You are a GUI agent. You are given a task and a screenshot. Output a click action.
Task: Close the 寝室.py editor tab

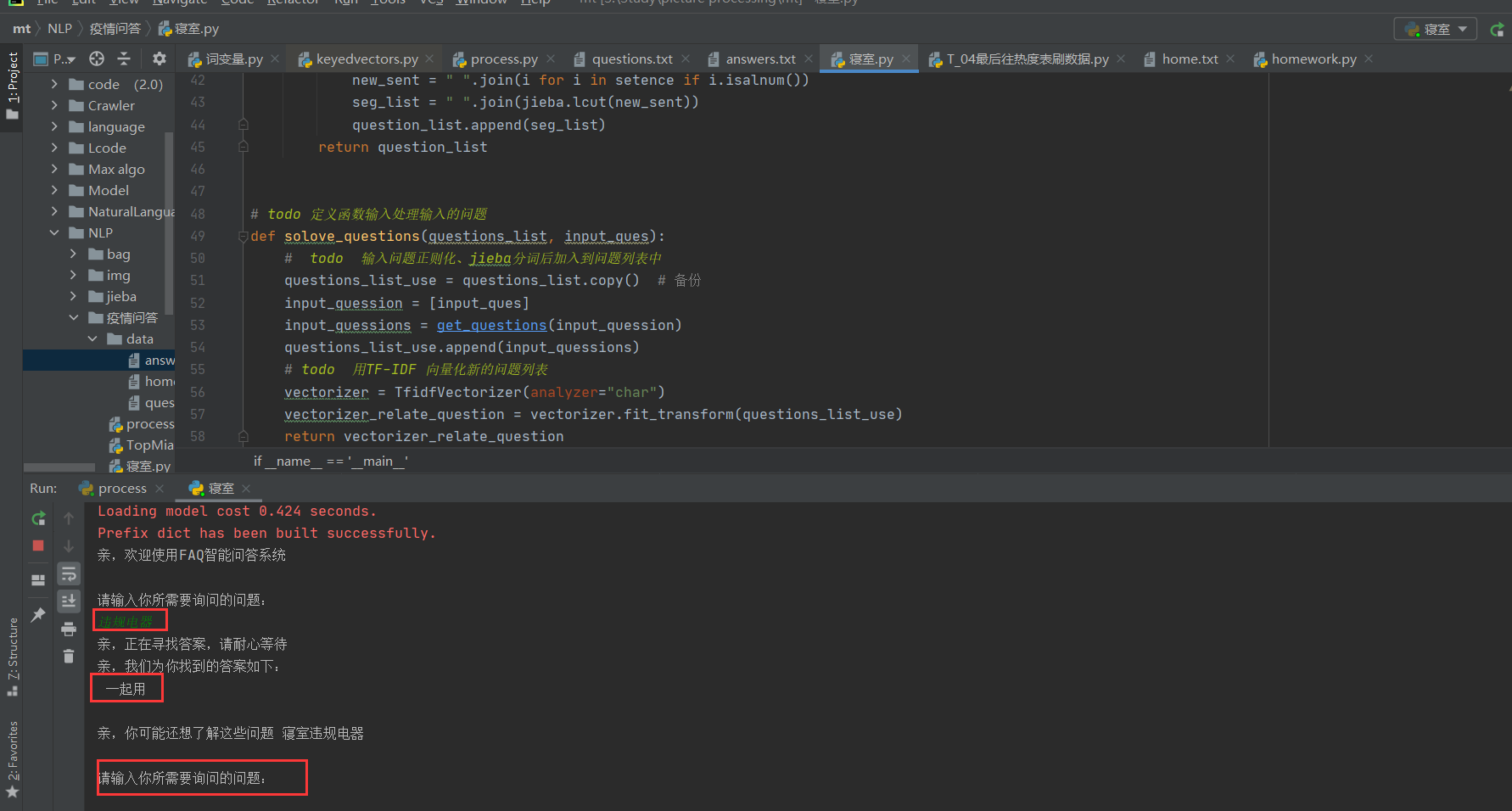pos(906,59)
